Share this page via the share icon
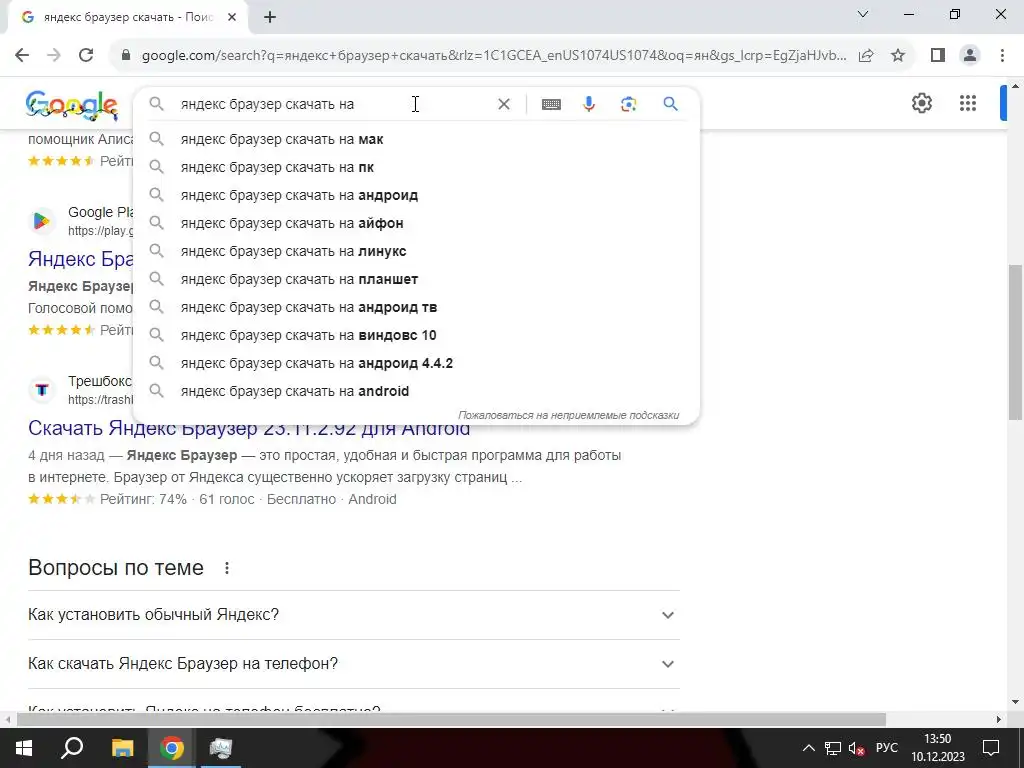1024x768 pixels. click(866, 56)
